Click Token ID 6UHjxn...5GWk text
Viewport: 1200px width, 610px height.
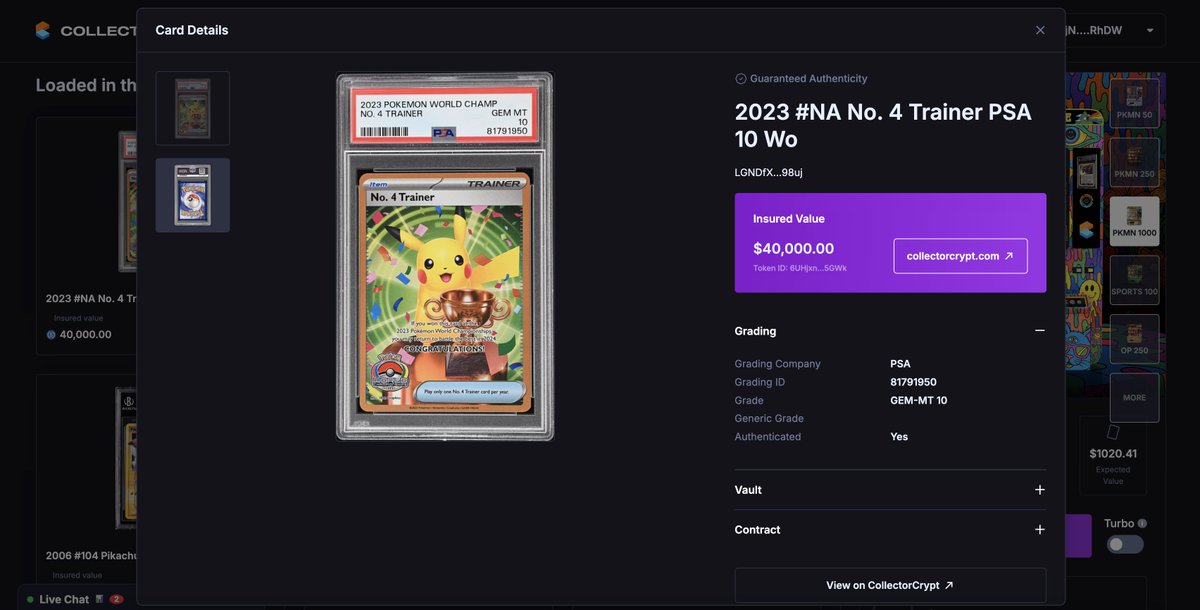[x=800, y=268]
